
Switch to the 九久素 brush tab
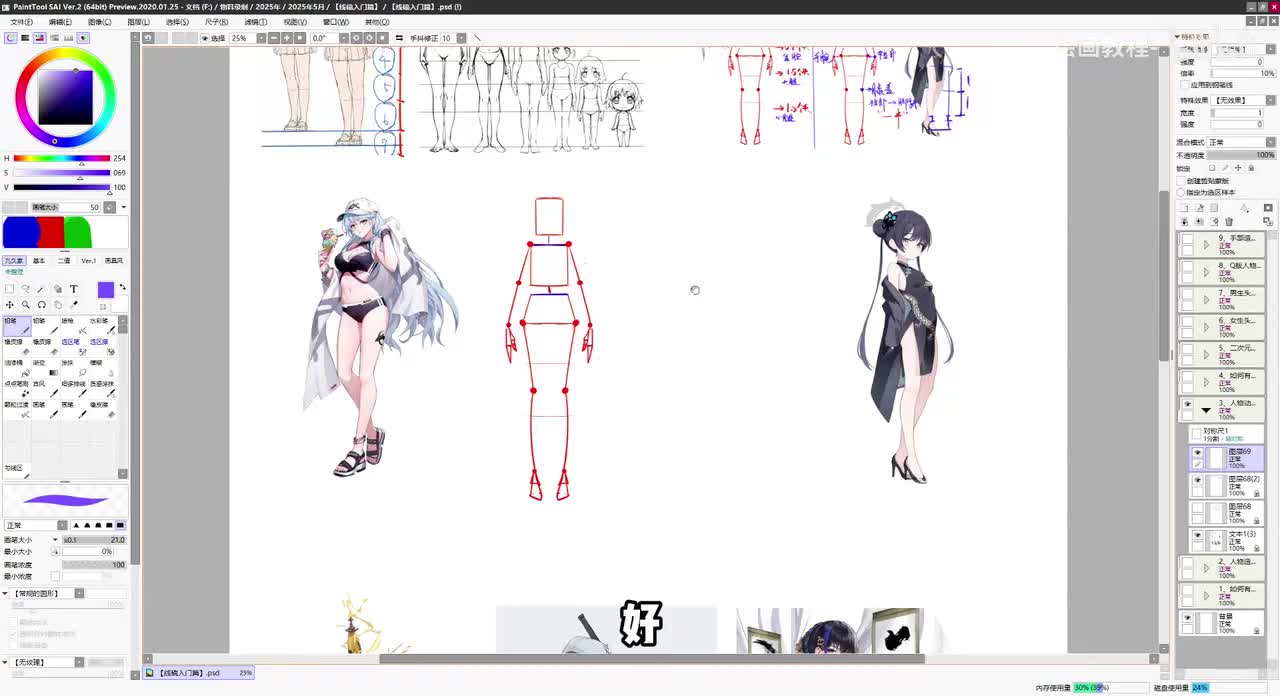(14, 261)
